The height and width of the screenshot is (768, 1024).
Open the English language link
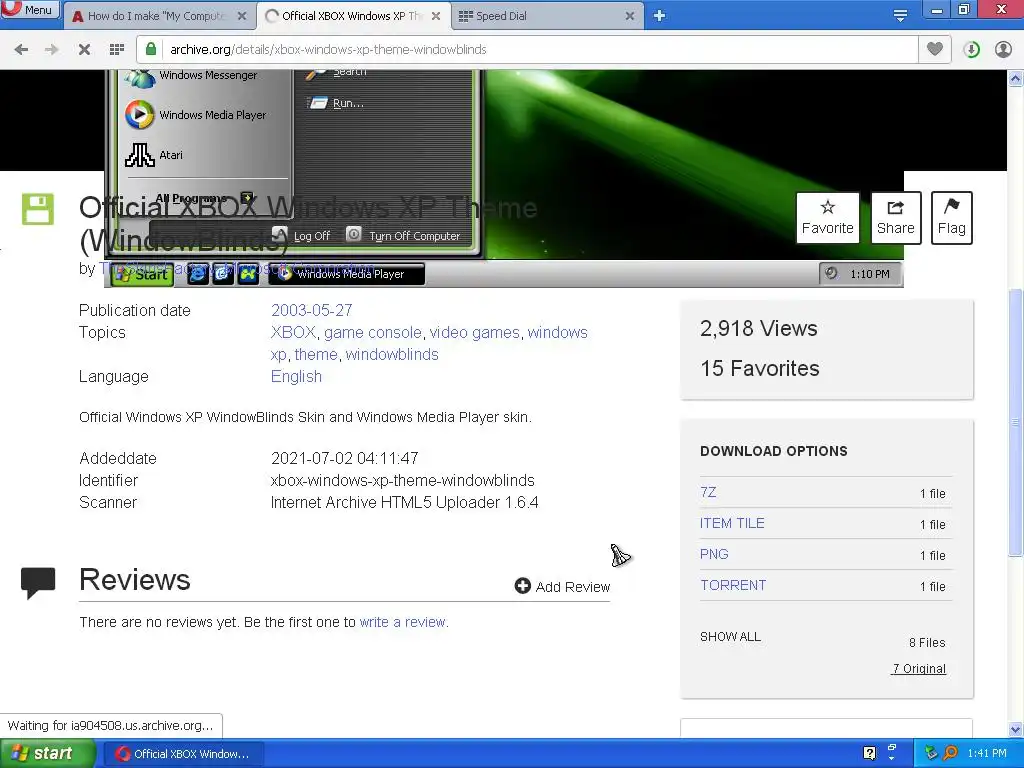click(296, 377)
